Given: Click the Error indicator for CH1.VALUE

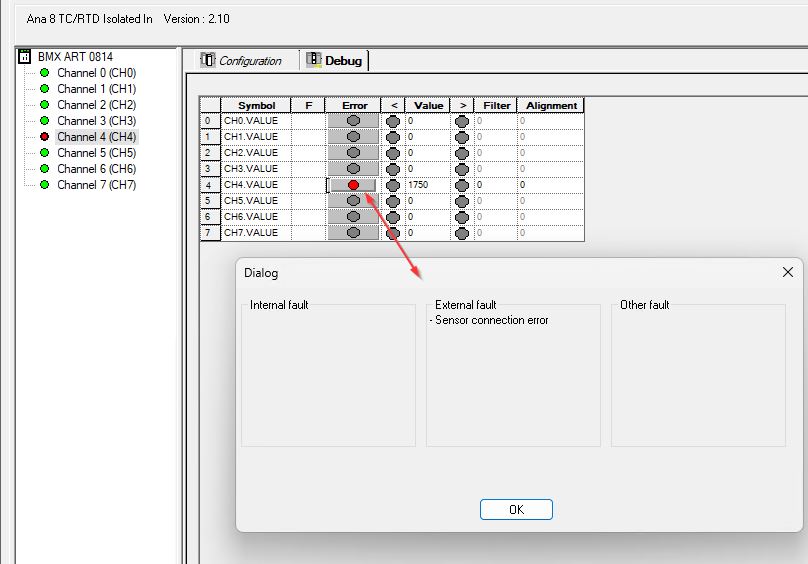Looking at the screenshot, I should [x=353, y=137].
